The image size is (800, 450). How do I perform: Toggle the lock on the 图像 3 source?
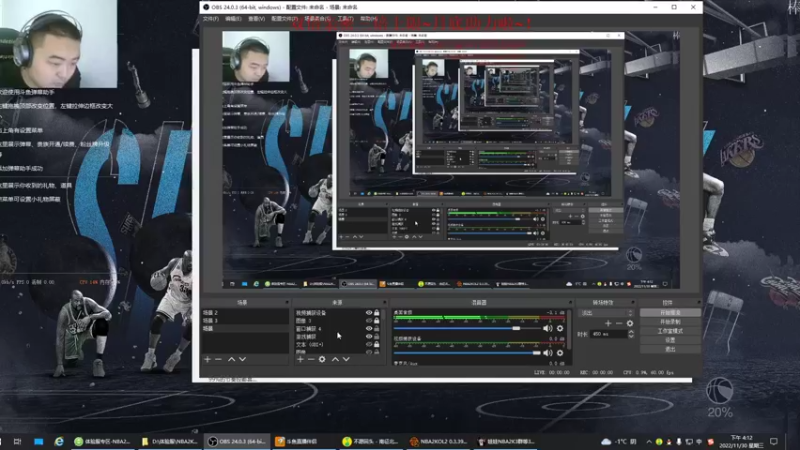(x=377, y=321)
